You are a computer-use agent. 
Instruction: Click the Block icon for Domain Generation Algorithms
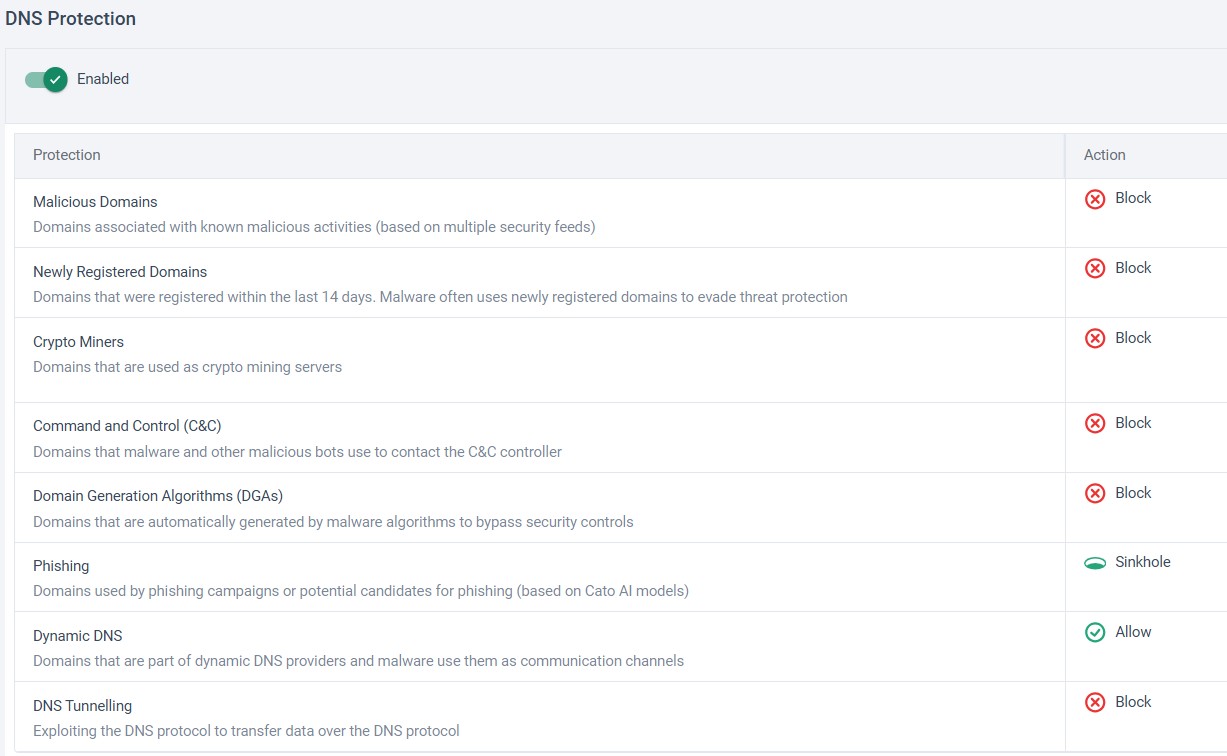point(1095,493)
